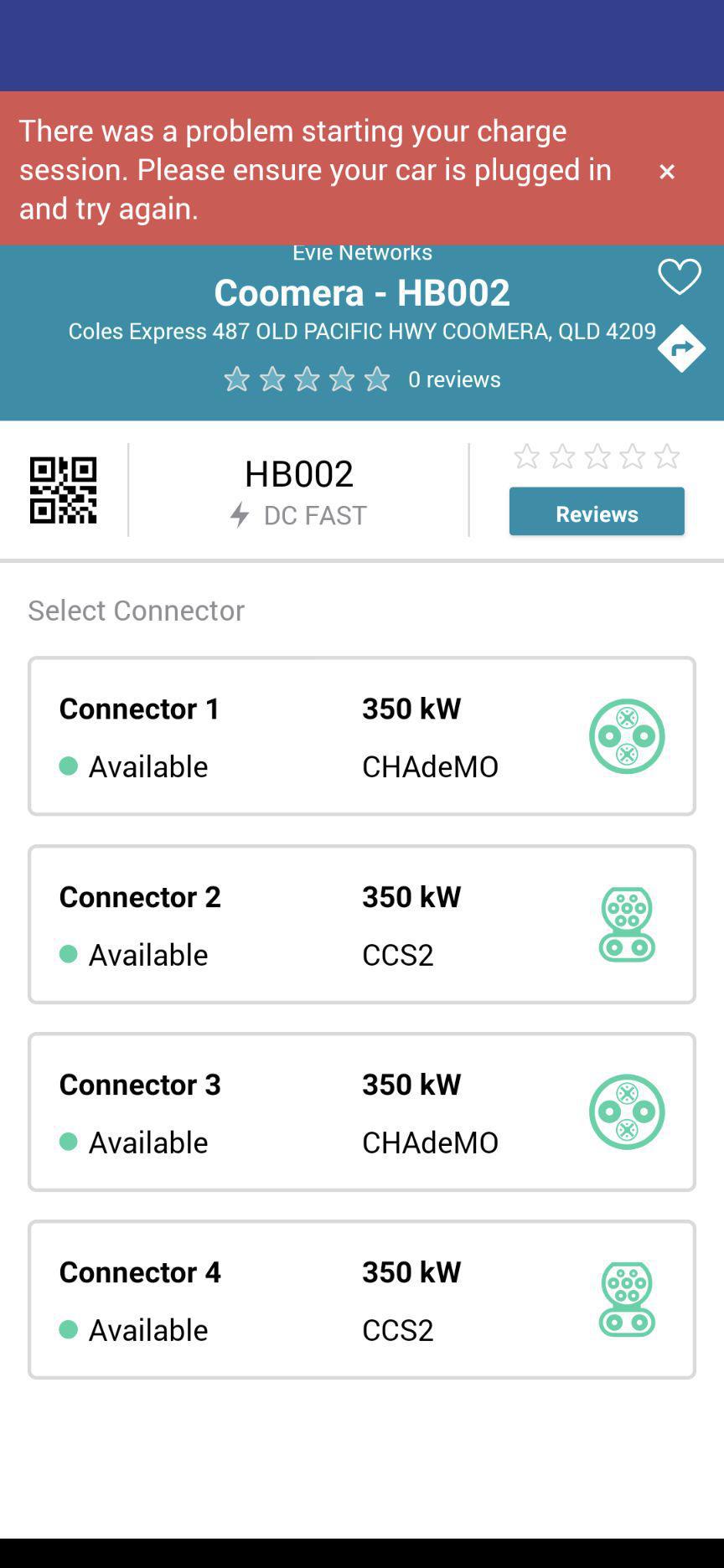Choose the Connector 3 label
Screen dimensions: 724x1568
pos(140,1084)
